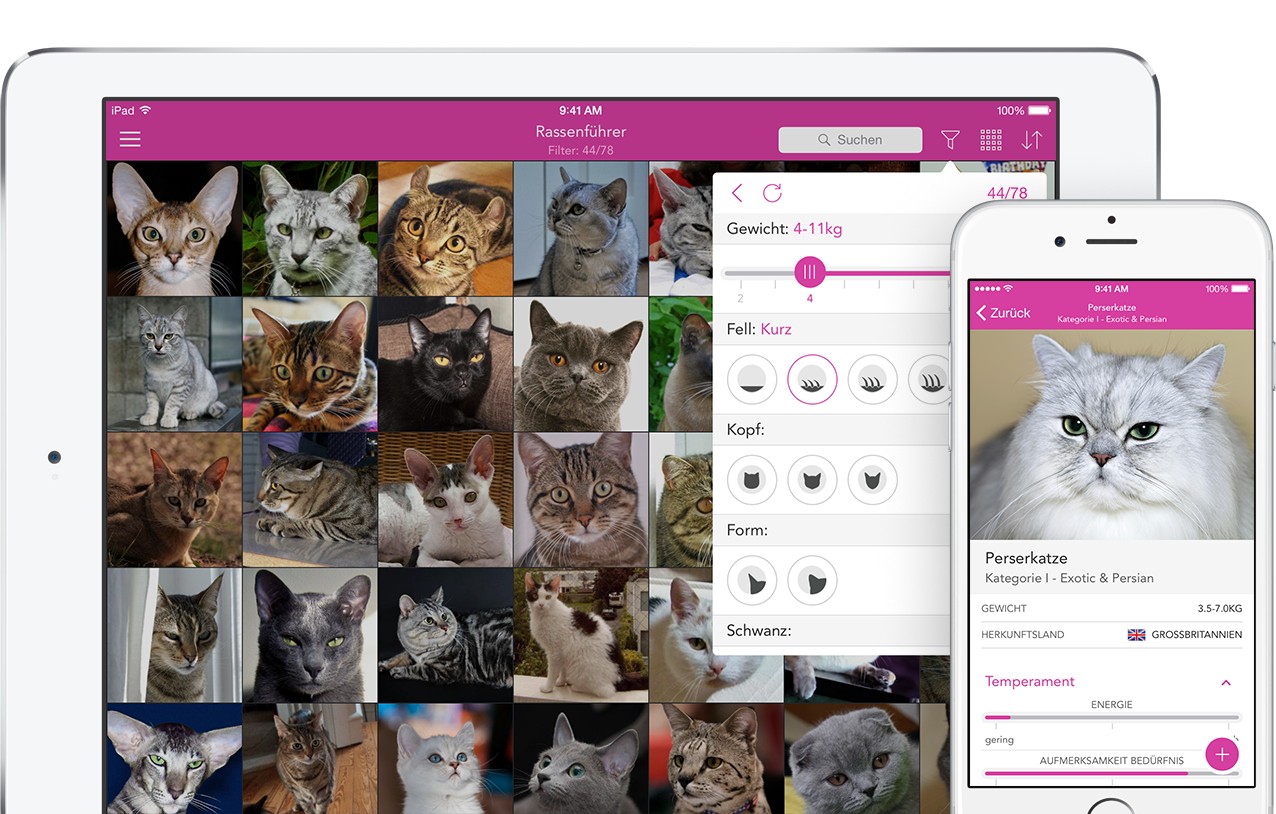The height and width of the screenshot is (814, 1276).
Task: Click the Suchen search field
Action: click(x=850, y=140)
